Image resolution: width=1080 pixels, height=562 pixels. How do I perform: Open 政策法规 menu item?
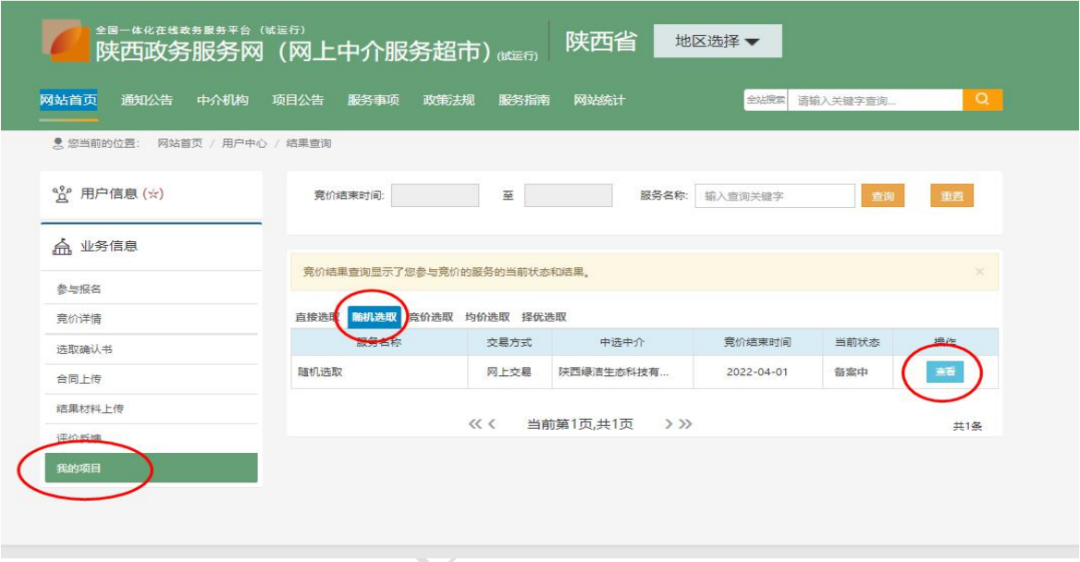pos(448,101)
